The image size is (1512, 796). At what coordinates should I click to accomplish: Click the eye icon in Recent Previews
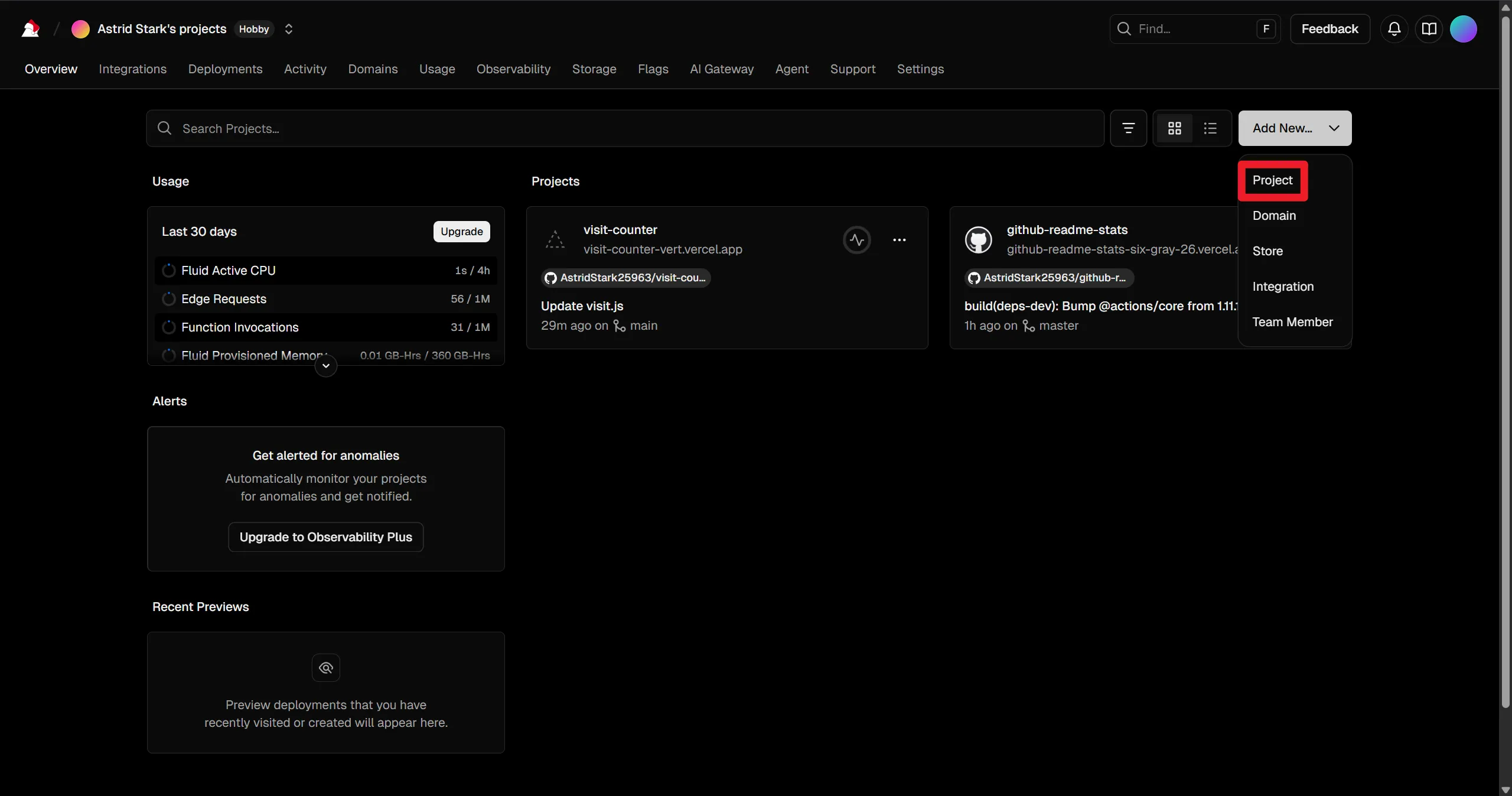click(325, 668)
